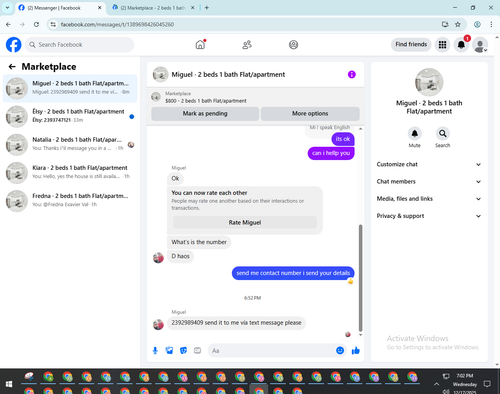Click the install app icon in address bar
This screenshot has width=500, height=394.
445,24
